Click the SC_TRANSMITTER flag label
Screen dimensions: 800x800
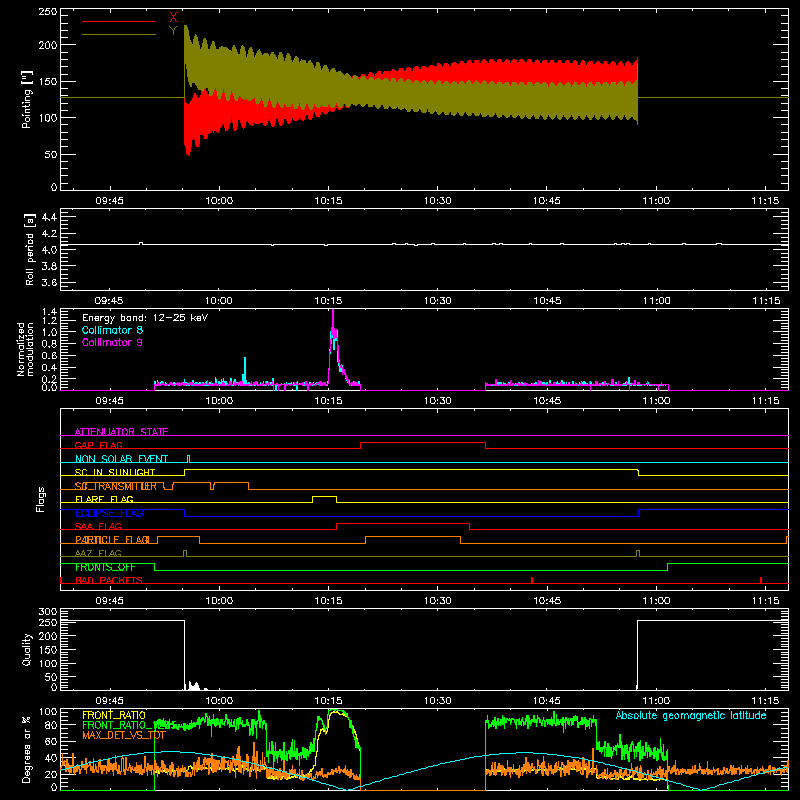[116, 486]
